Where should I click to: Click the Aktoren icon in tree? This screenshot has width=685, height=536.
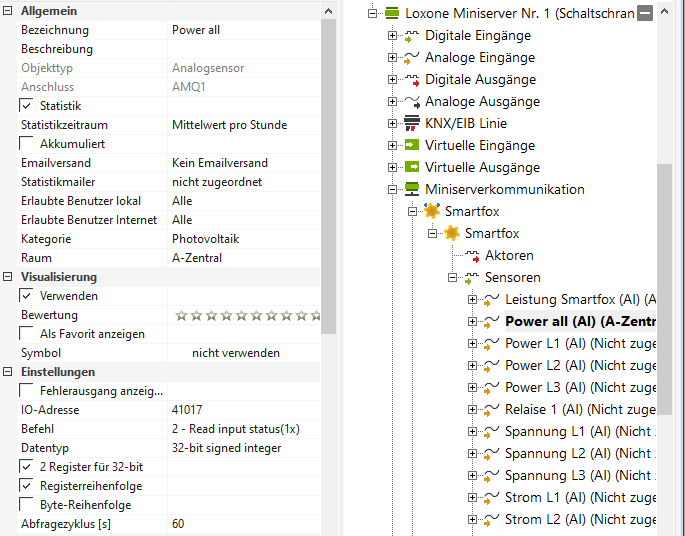coord(472,256)
